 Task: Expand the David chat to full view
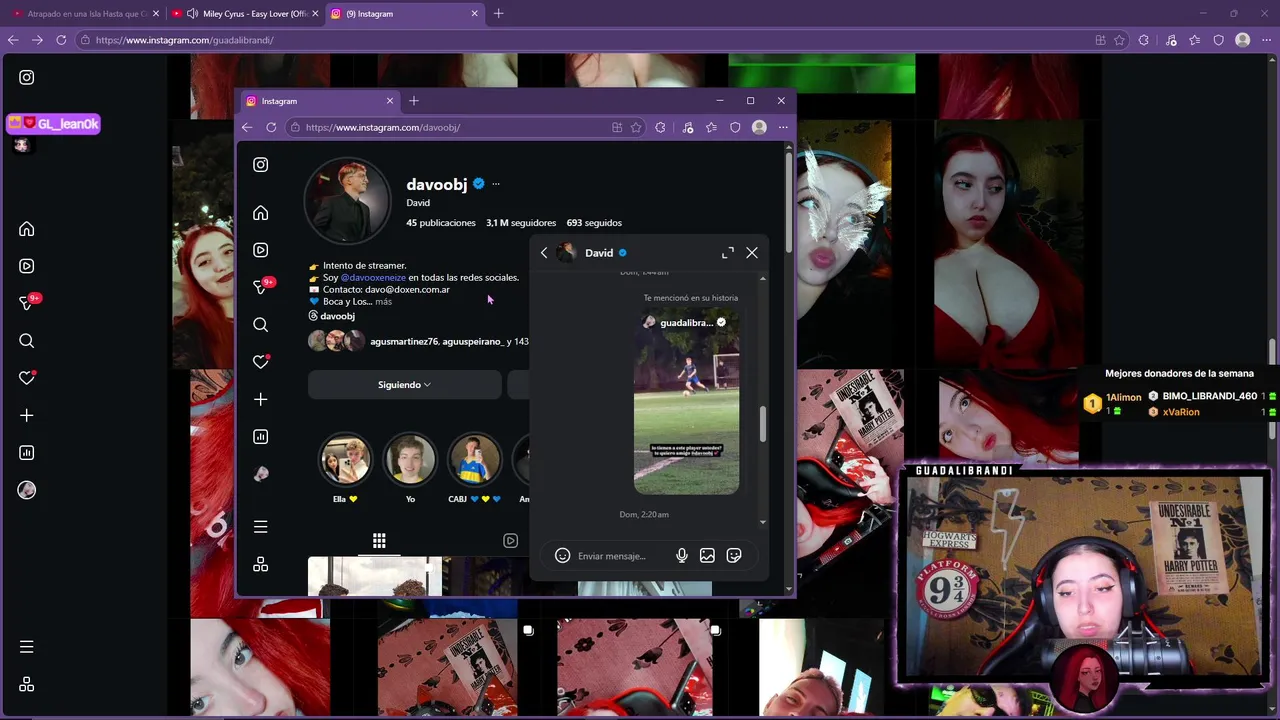click(727, 253)
